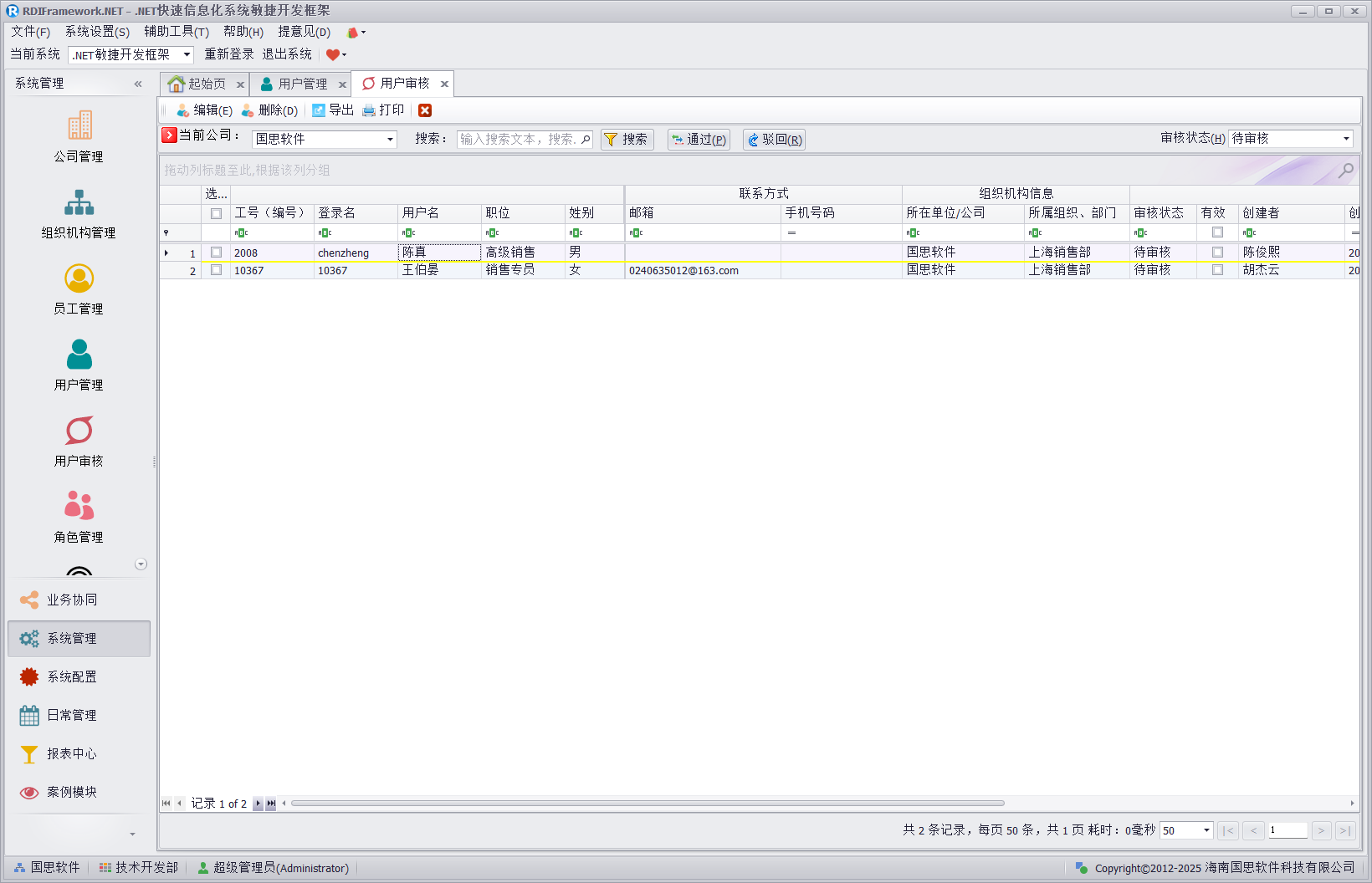Viewport: 1372px width, 883px height.
Task: Click the search text input field
Action: (519, 140)
